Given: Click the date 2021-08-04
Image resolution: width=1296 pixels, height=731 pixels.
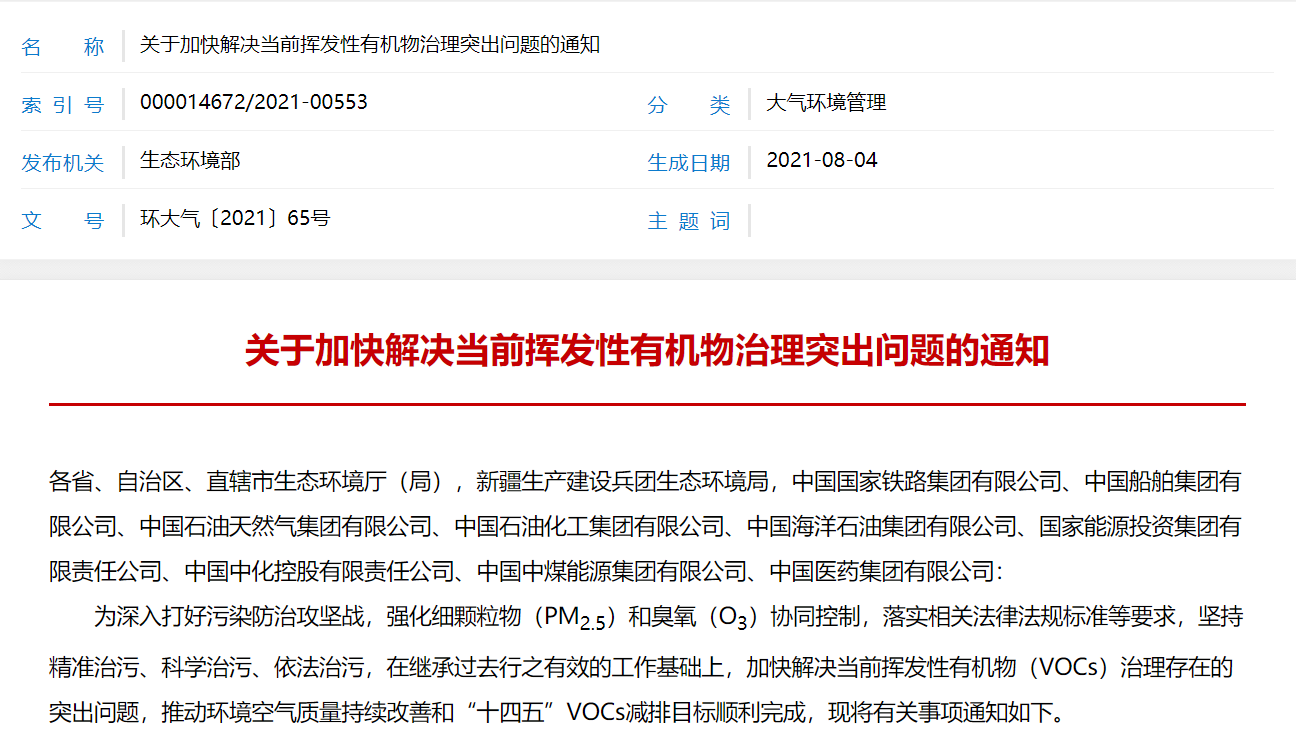Looking at the screenshot, I should (x=822, y=160).
